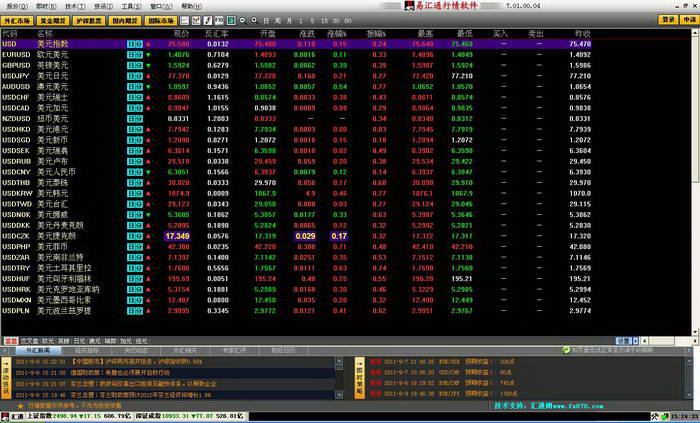Screen dimensions: 700x423
Task: Open the 报价(Q) menu
Action: (x=17, y=6)
